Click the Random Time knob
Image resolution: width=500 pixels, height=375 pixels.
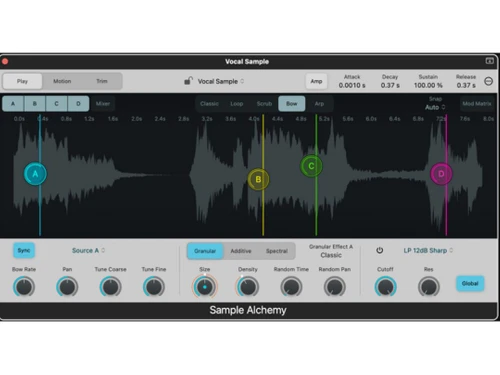pos(291,287)
